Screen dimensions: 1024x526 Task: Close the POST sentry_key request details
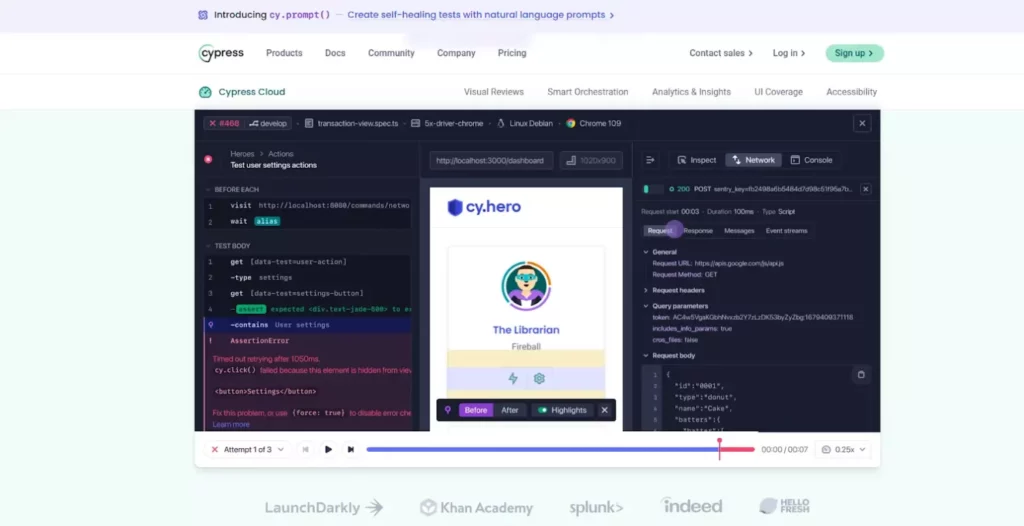865,189
